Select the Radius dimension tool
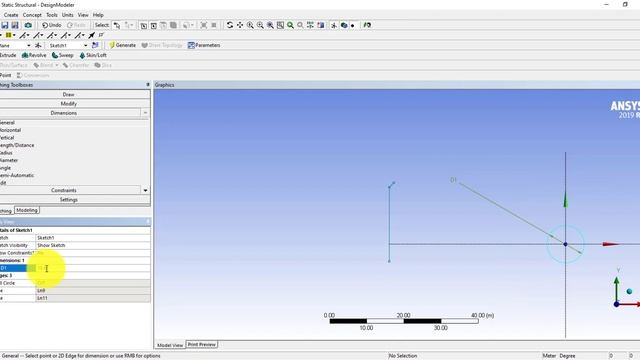 (6, 153)
